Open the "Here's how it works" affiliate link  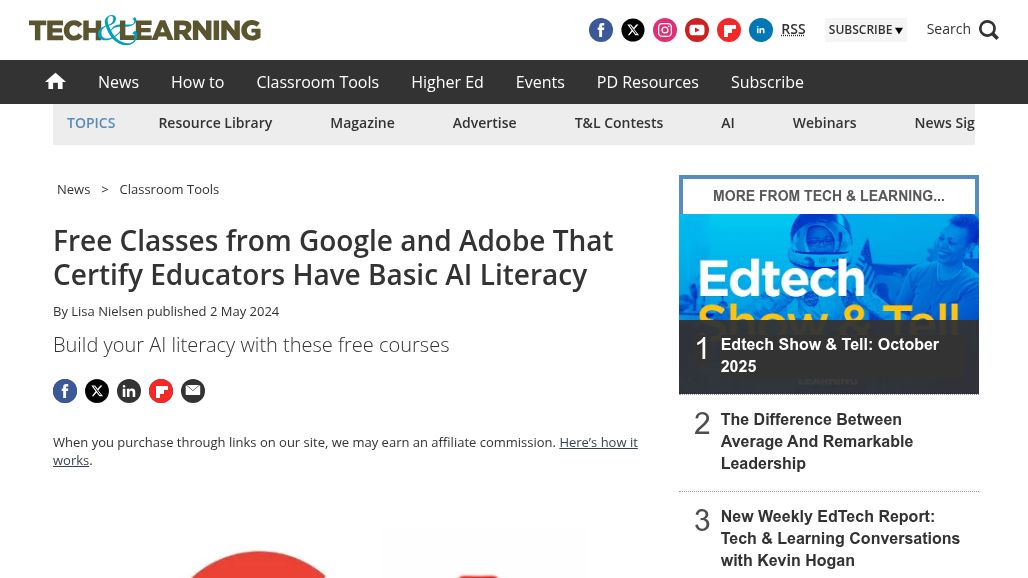point(598,442)
